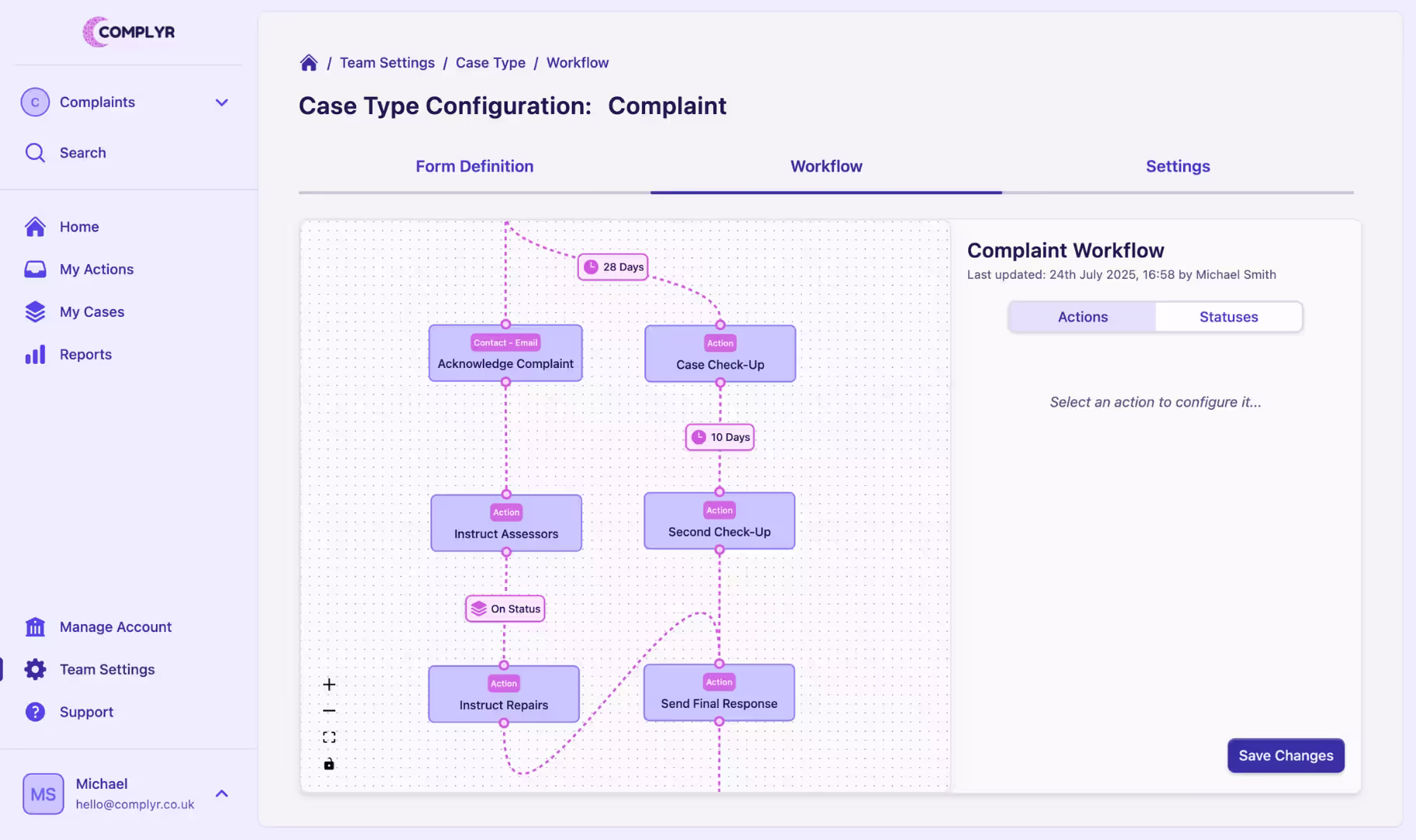Expand the Complaints sidebar dropdown

222,102
